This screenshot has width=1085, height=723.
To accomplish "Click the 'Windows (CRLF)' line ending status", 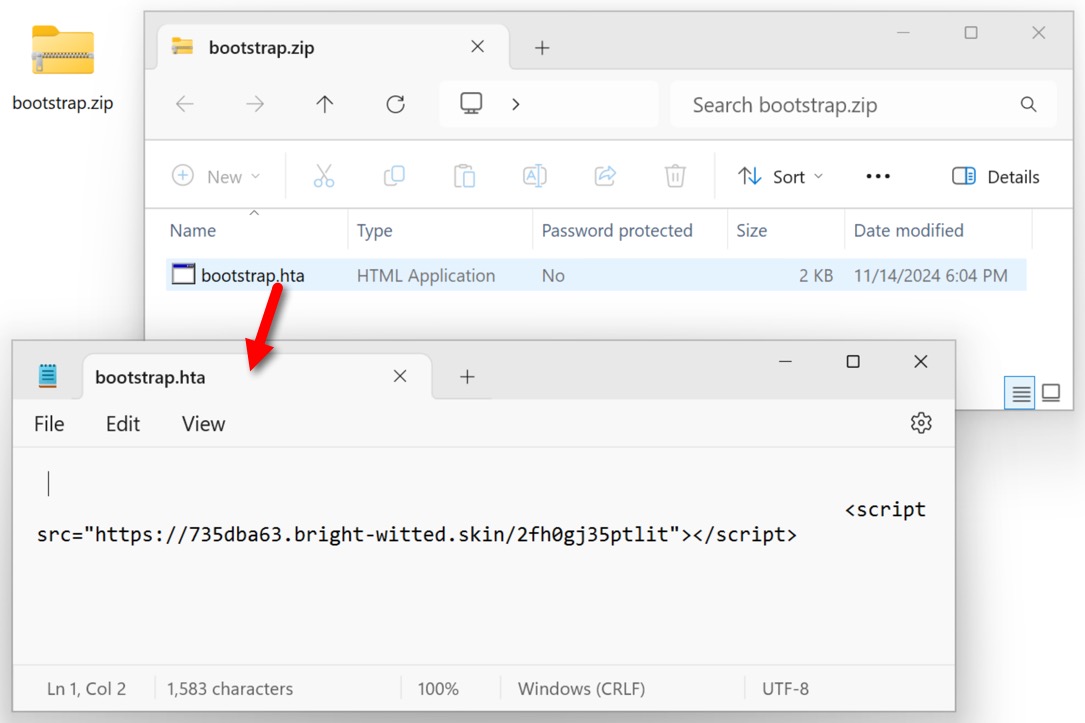I will point(581,688).
